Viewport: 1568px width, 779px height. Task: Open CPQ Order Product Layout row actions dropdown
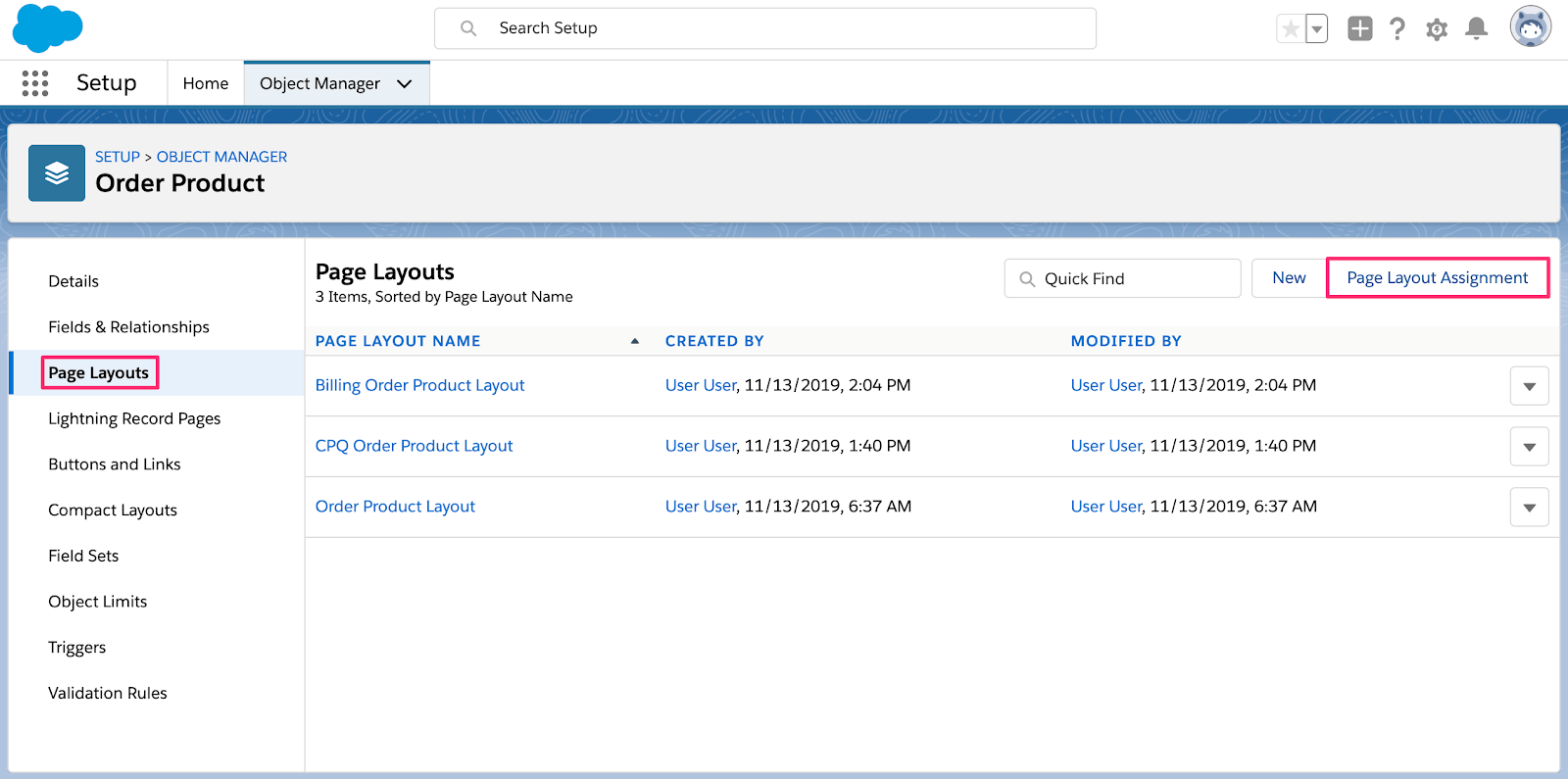pos(1529,447)
